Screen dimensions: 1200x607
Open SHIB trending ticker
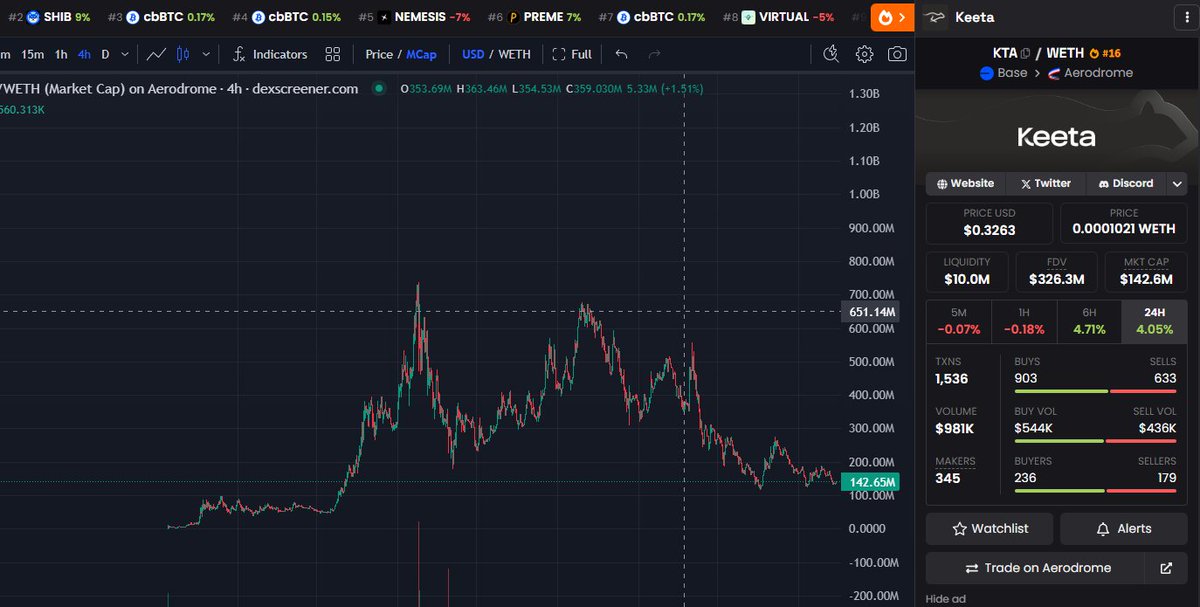click(50, 17)
